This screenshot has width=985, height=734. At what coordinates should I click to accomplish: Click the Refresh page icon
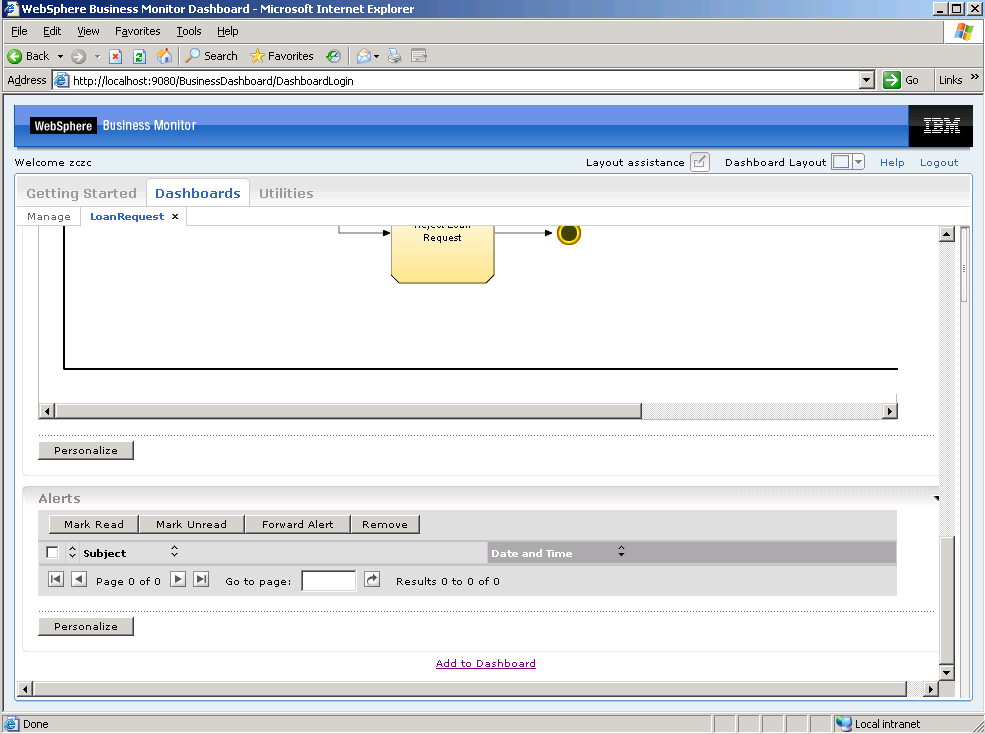coord(139,57)
